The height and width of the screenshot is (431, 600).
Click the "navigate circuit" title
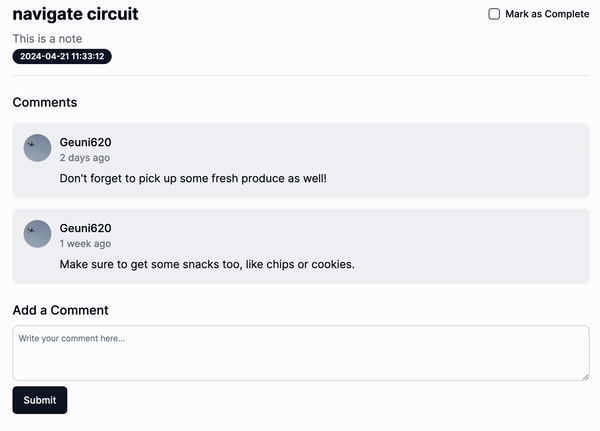pos(76,14)
